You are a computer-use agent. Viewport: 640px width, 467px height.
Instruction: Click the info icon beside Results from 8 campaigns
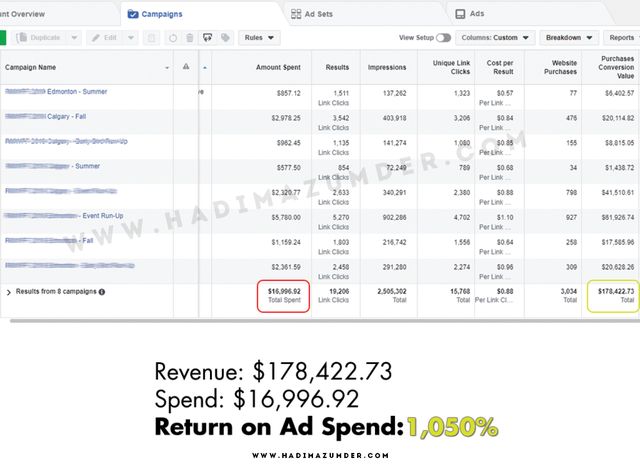(x=102, y=292)
